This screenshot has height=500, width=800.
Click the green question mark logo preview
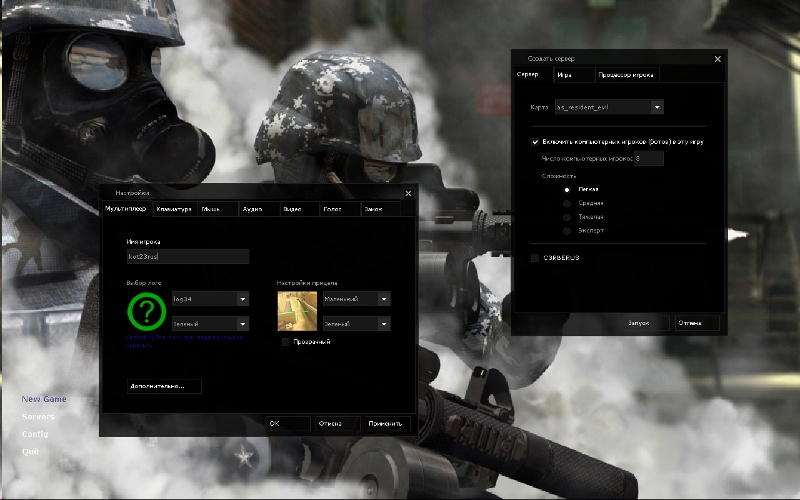coord(146,311)
